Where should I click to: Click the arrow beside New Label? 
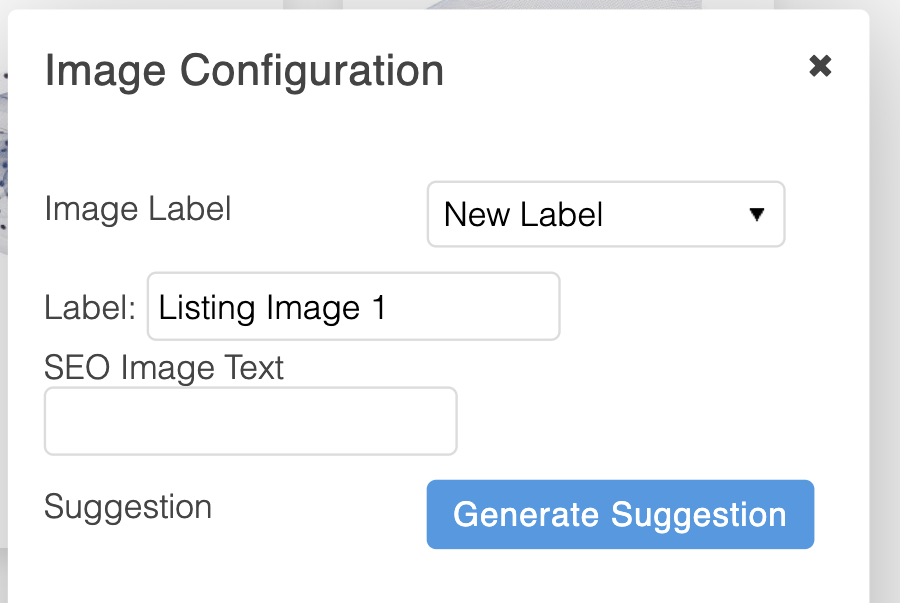point(757,214)
